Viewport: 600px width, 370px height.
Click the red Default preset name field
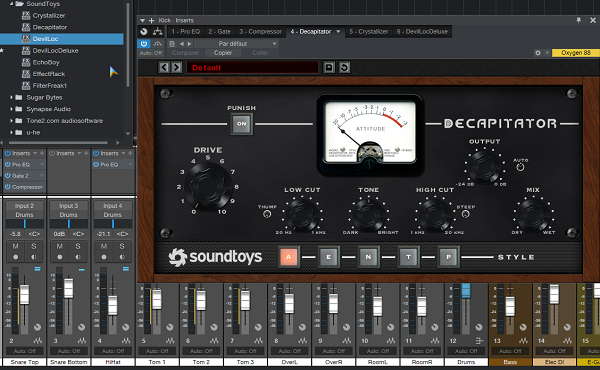tap(252, 68)
